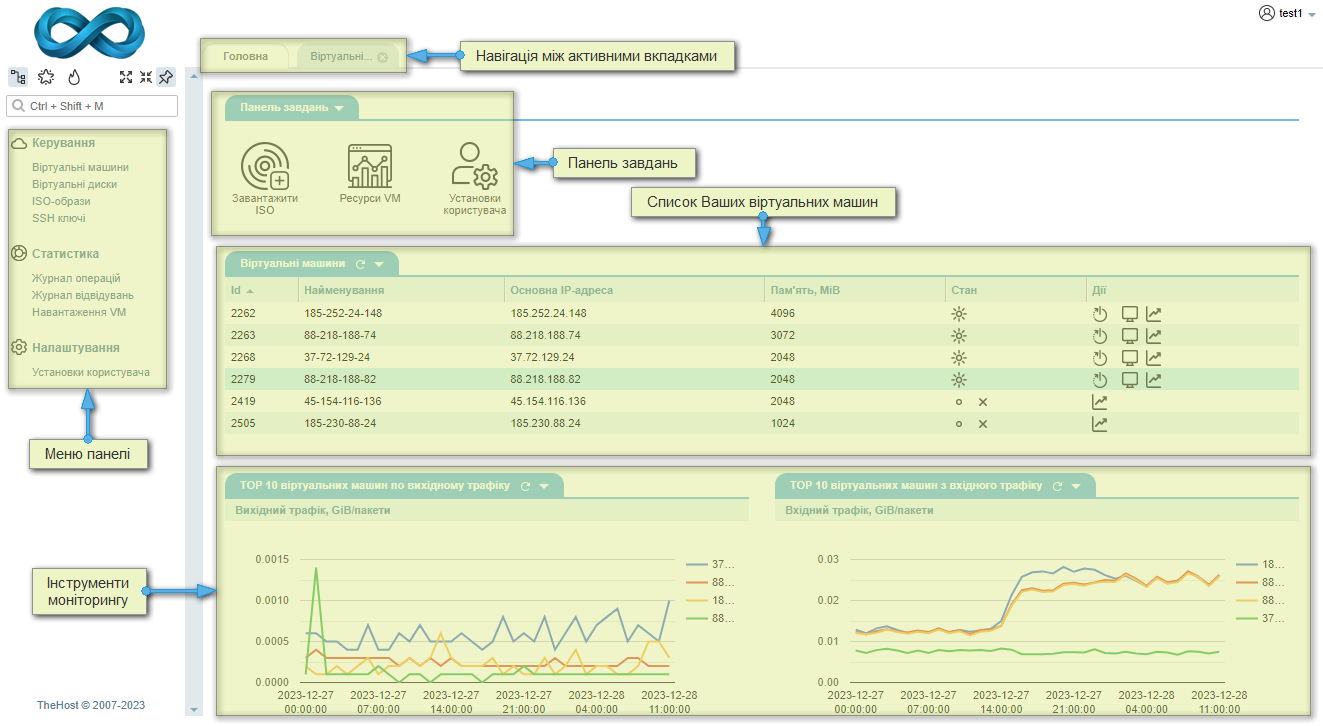Collapse the Статистика menu section
Viewport: 1323px width, 726px height.
point(65,254)
